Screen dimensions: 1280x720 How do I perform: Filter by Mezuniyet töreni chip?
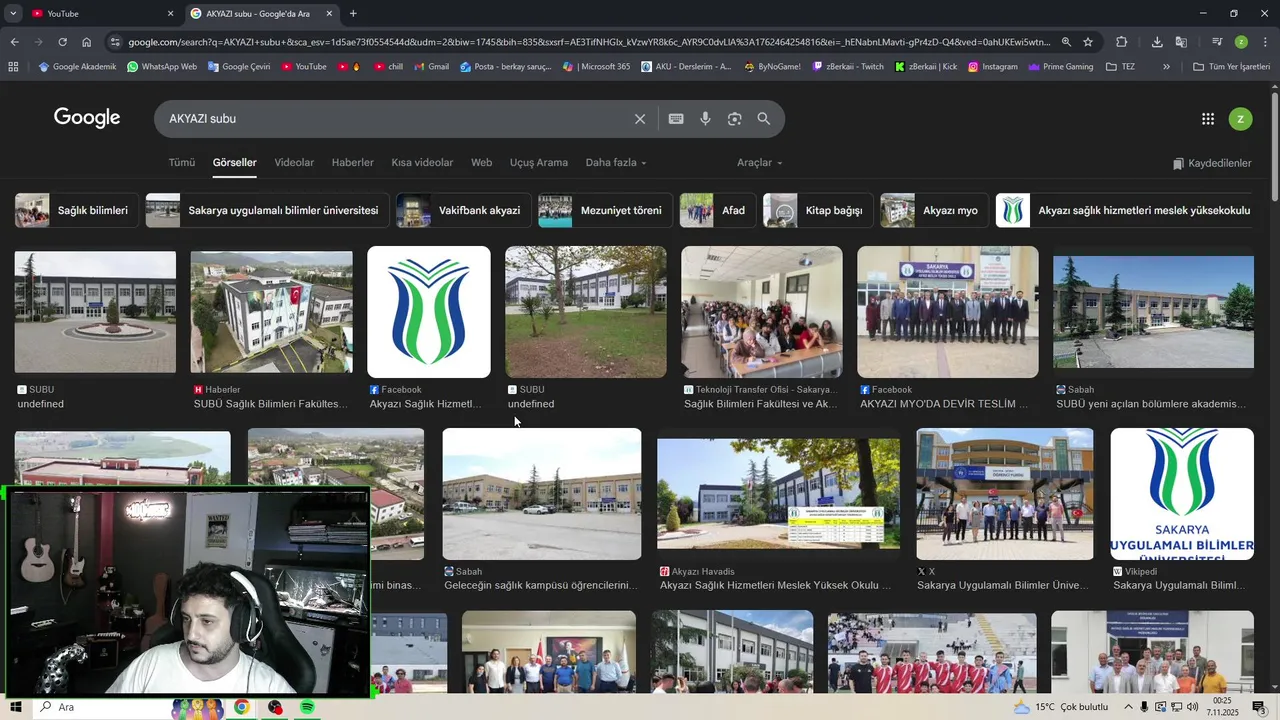605,211
